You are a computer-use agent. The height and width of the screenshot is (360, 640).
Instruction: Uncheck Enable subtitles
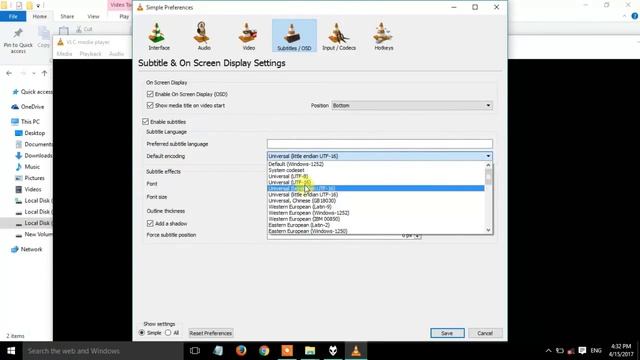(x=145, y=122)
